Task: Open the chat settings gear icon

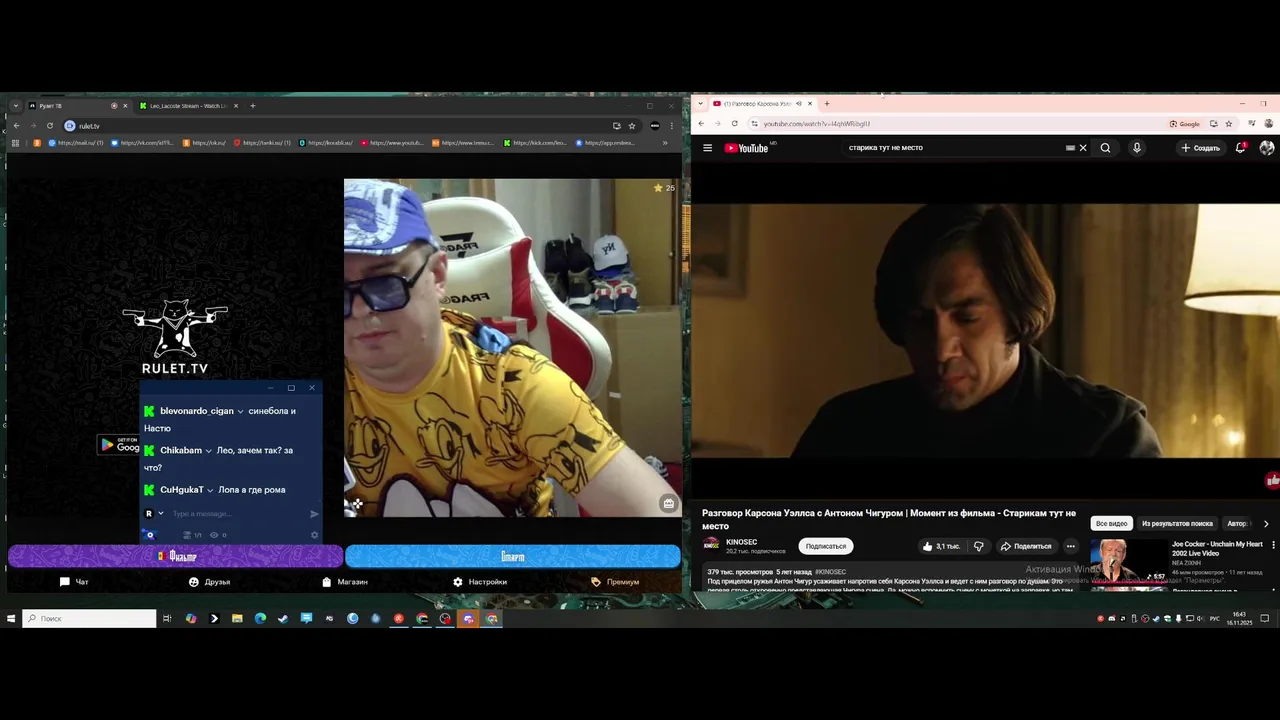Action: pyautogui.click(x=314, y=535)
